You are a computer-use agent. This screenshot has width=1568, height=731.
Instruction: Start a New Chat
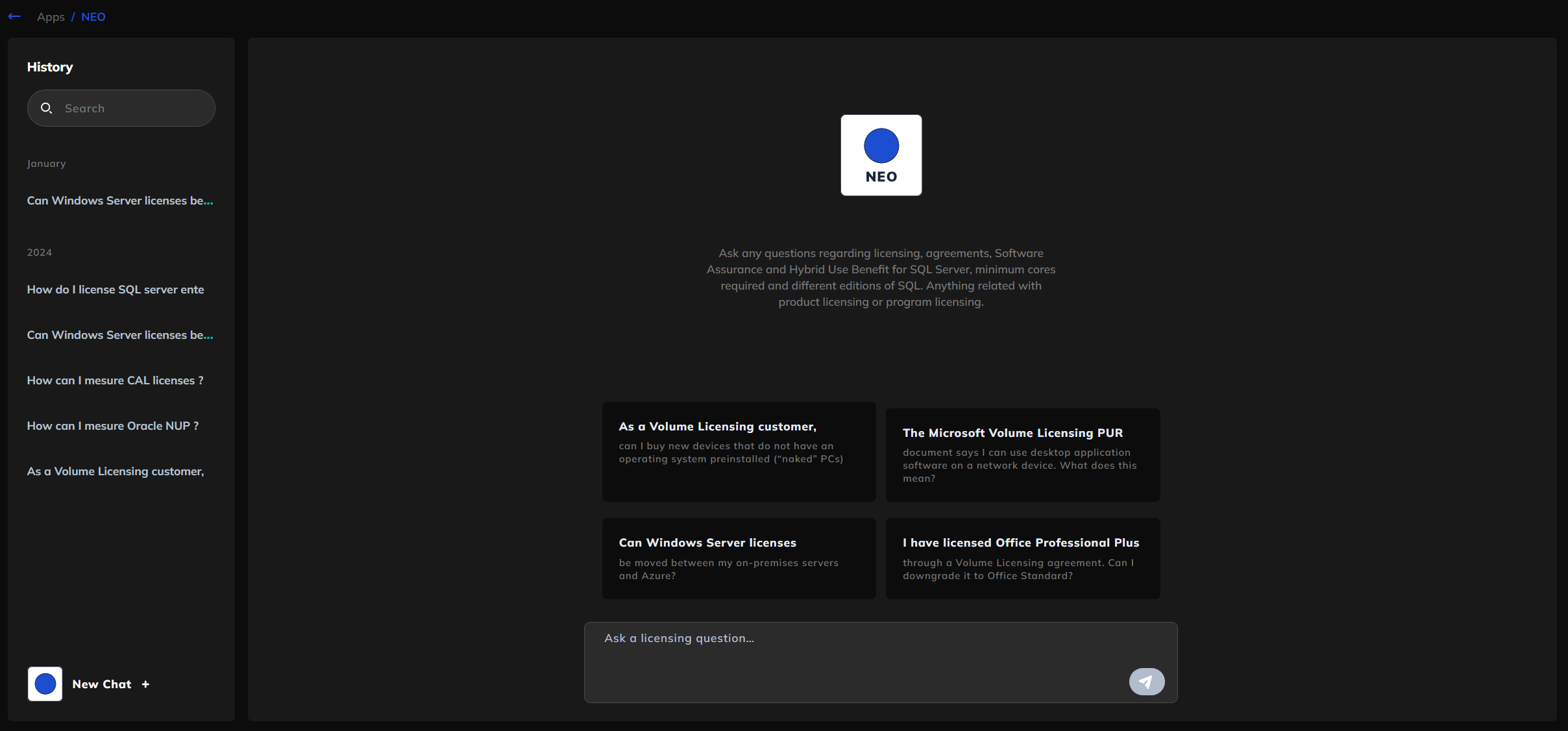[102, 684]
